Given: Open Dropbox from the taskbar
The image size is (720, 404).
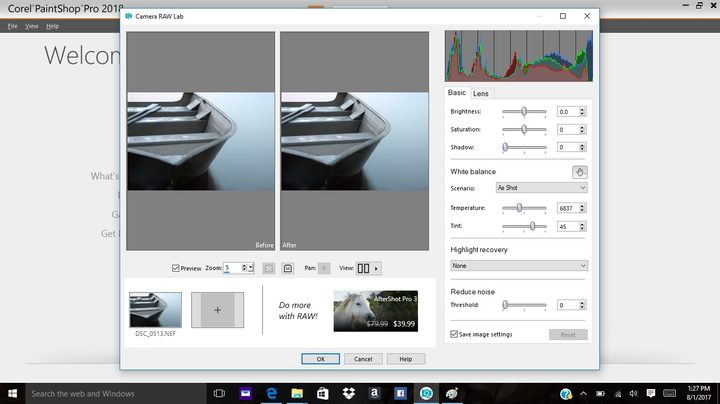Looking at the screenshot, I should (x=349, y=393).
